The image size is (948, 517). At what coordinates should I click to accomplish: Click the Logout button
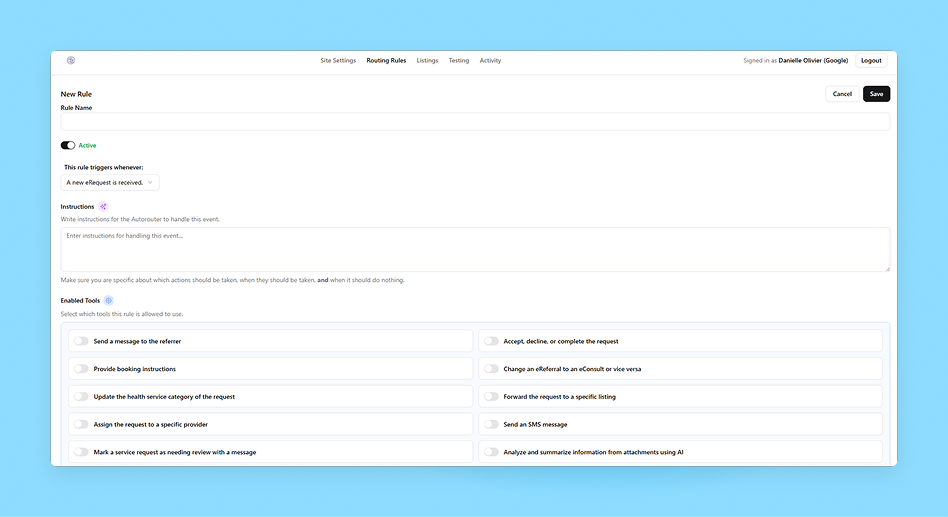tap(871, 60)
